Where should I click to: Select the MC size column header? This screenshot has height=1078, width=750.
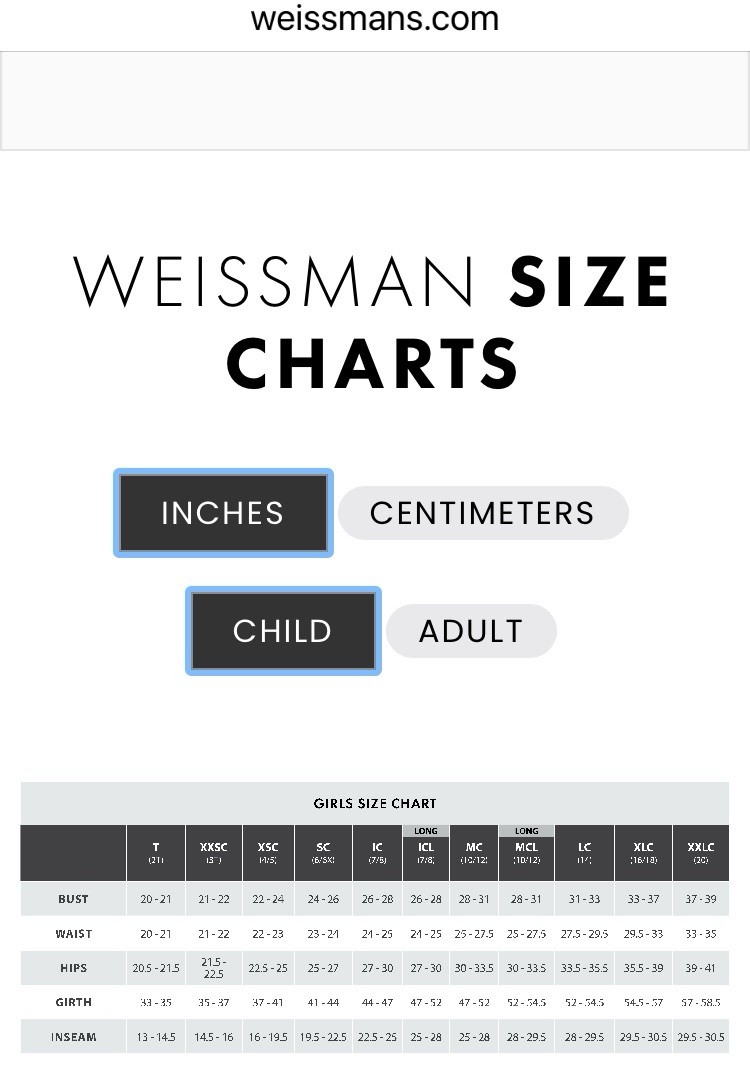[474, 852]
